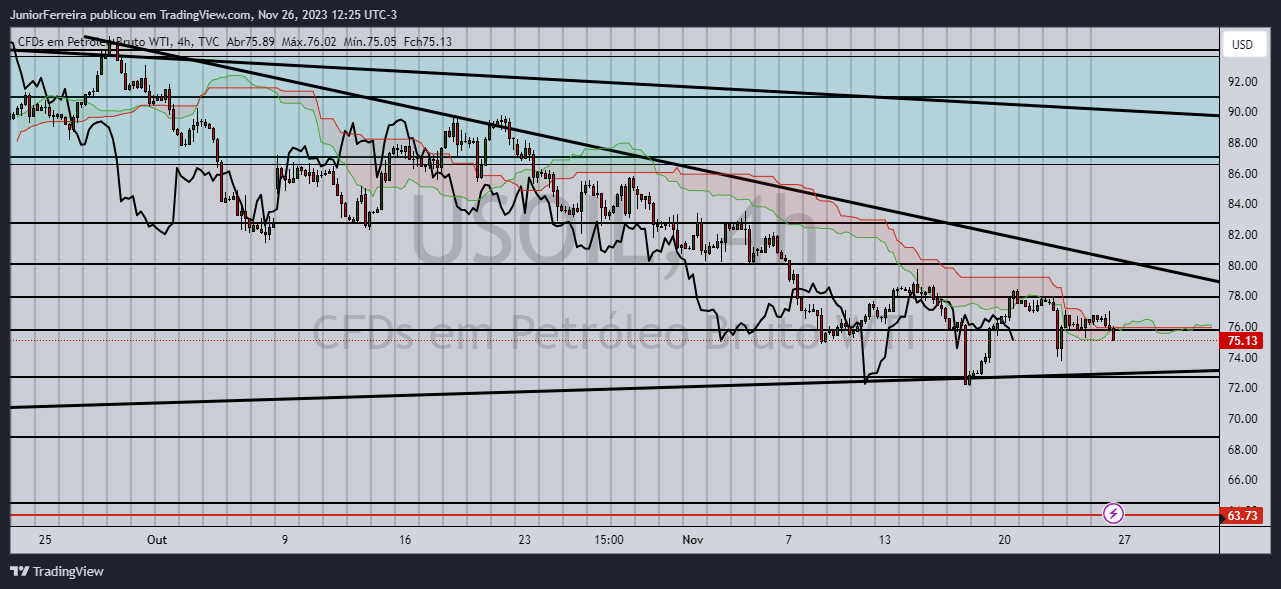
Task: Click the '15:00' time label on axis
Action: (608, 539)
